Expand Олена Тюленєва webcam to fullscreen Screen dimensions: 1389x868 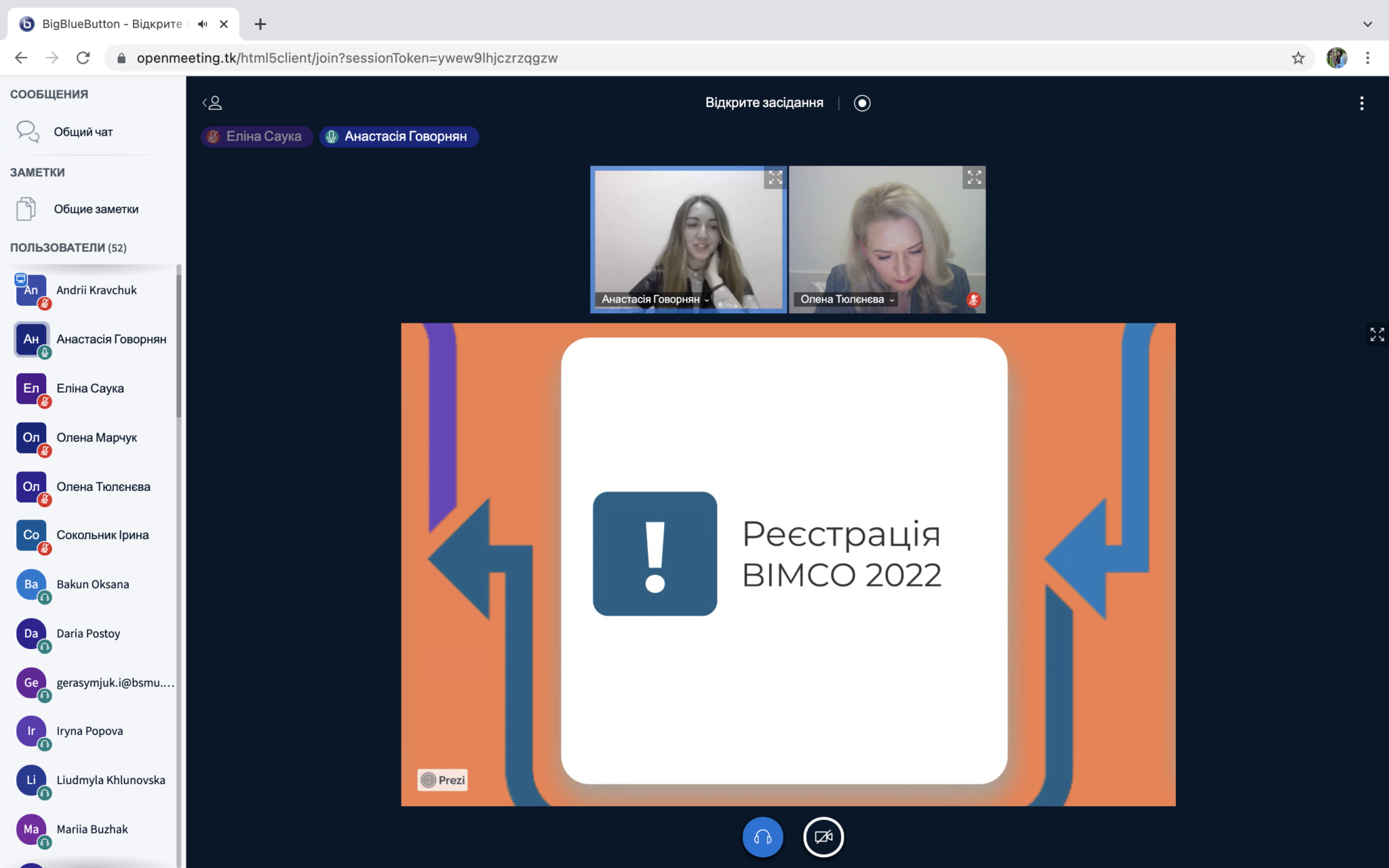click(x=974, y=178)
